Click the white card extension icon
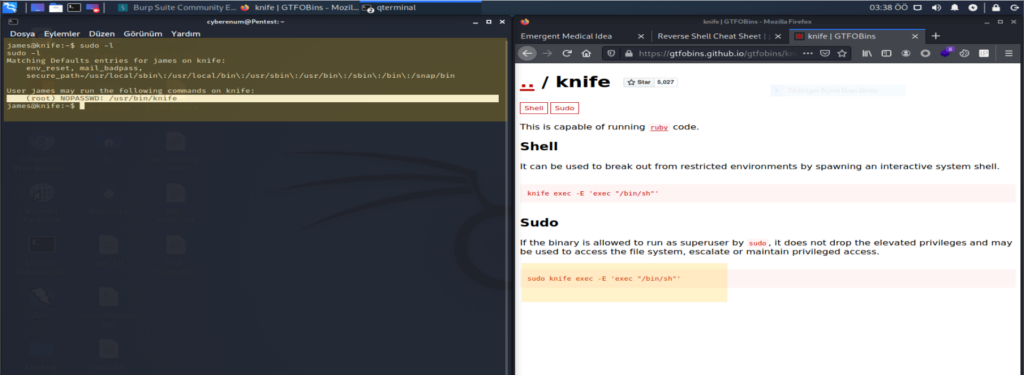The image size is (1024, 375). coord(984,53)
